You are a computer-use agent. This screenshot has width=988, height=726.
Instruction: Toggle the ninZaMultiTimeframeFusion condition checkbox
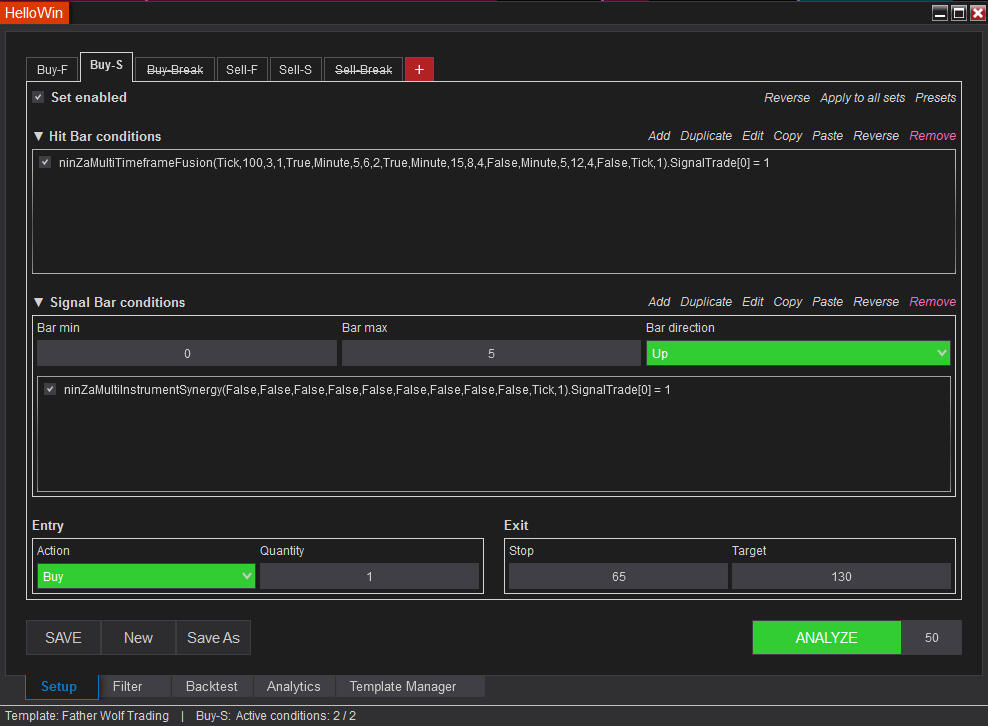[x=45, y=162]
